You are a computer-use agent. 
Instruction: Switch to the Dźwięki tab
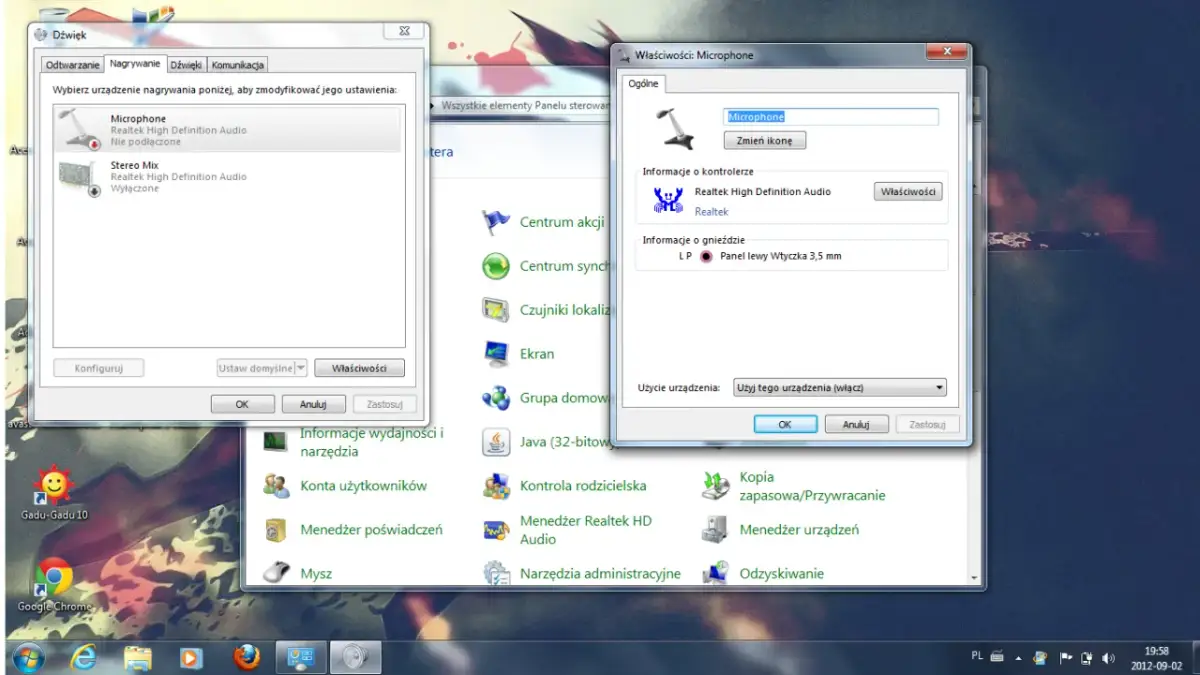186,65
